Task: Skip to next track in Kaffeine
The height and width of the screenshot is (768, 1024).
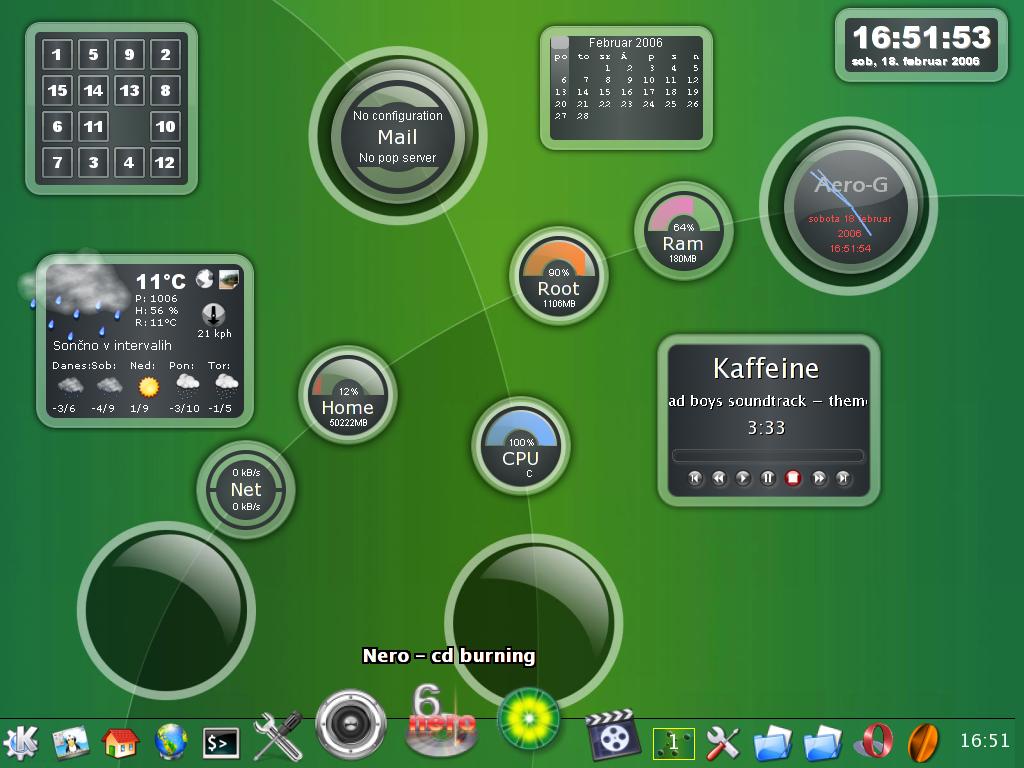Action: point(843,478)
